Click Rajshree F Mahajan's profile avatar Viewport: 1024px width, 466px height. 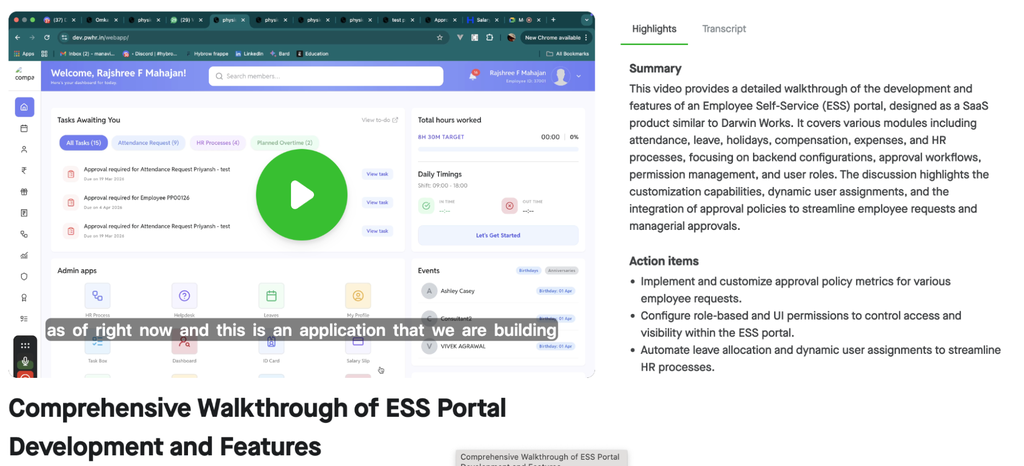pos(560,76)
